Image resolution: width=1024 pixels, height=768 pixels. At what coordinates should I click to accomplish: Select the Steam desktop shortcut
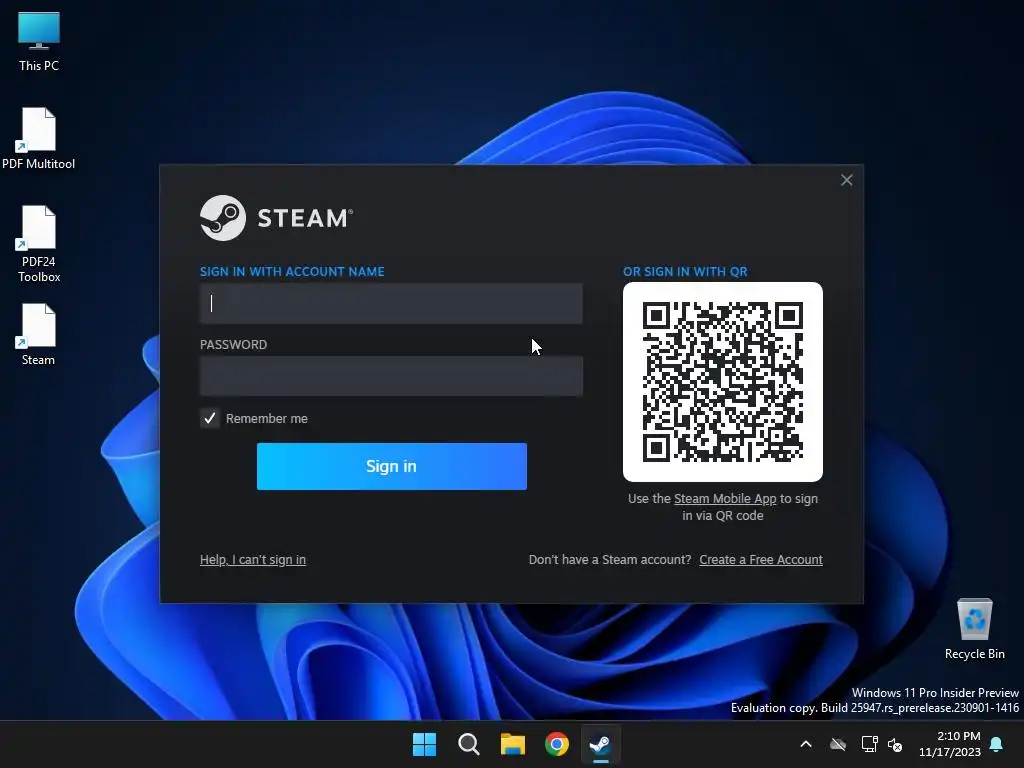(x=38, y=334)
